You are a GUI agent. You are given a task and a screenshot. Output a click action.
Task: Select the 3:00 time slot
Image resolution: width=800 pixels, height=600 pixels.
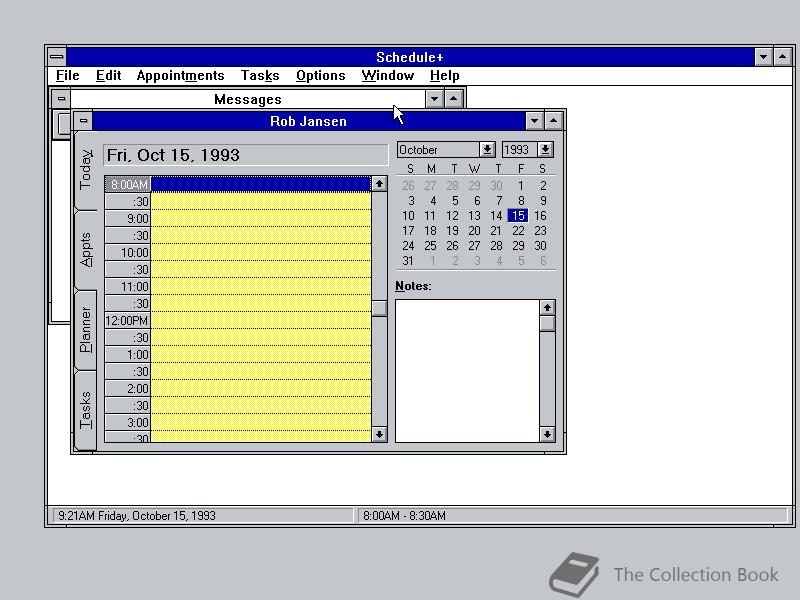pyautogui.click(x=238, y=422)
